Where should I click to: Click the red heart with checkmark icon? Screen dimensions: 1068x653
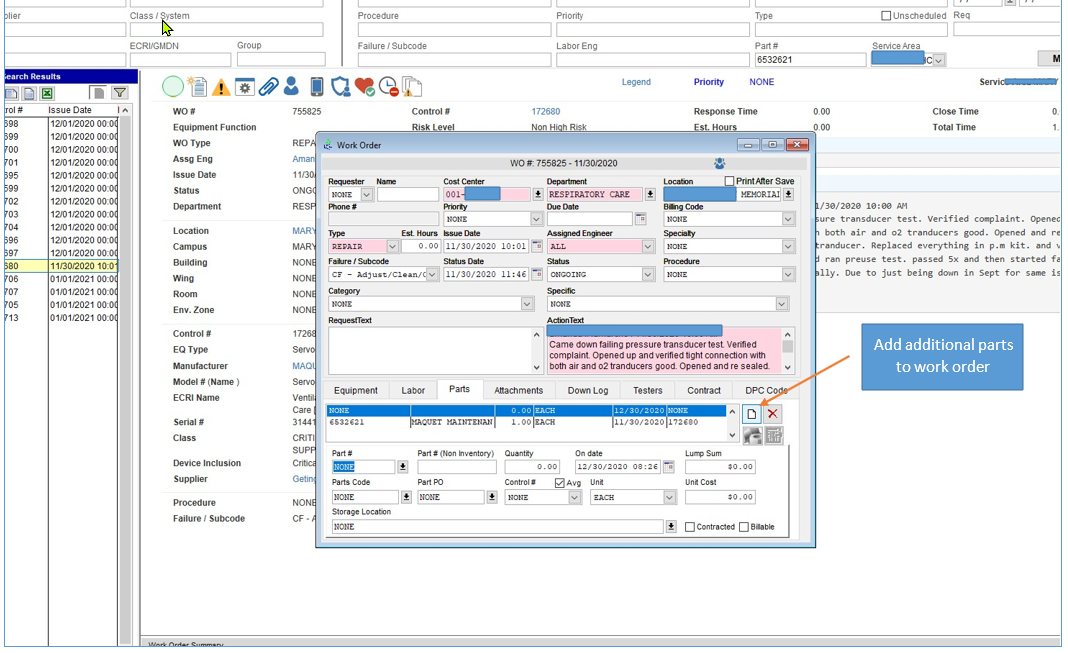(x=364, y=86)
